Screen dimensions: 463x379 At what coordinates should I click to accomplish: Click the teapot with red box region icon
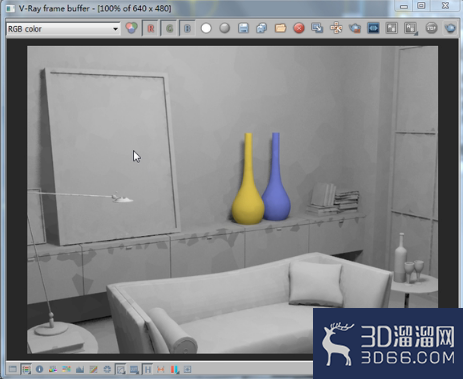tap(355, 28)
